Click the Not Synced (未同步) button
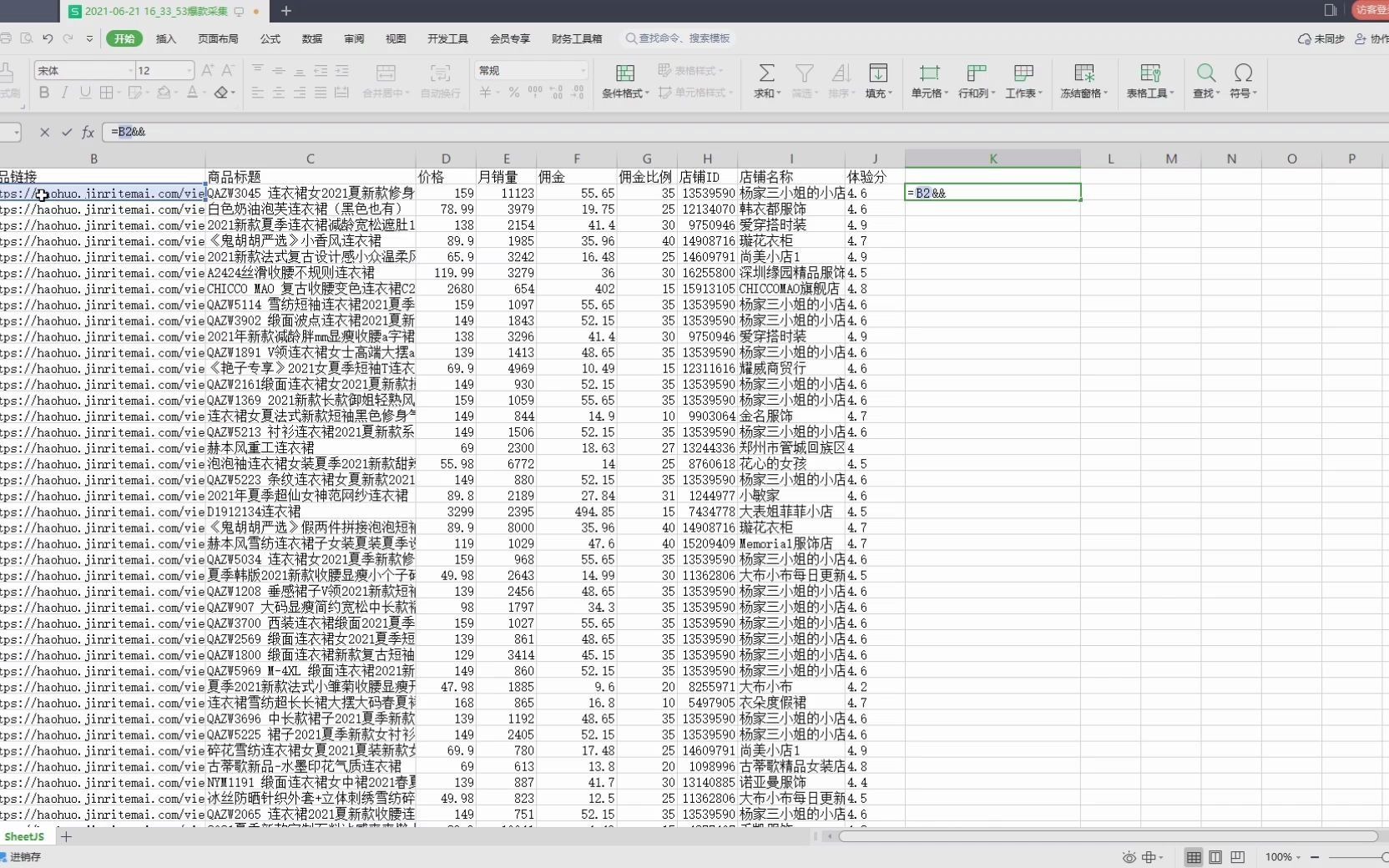1389x868 pixels. [1321, 38]
